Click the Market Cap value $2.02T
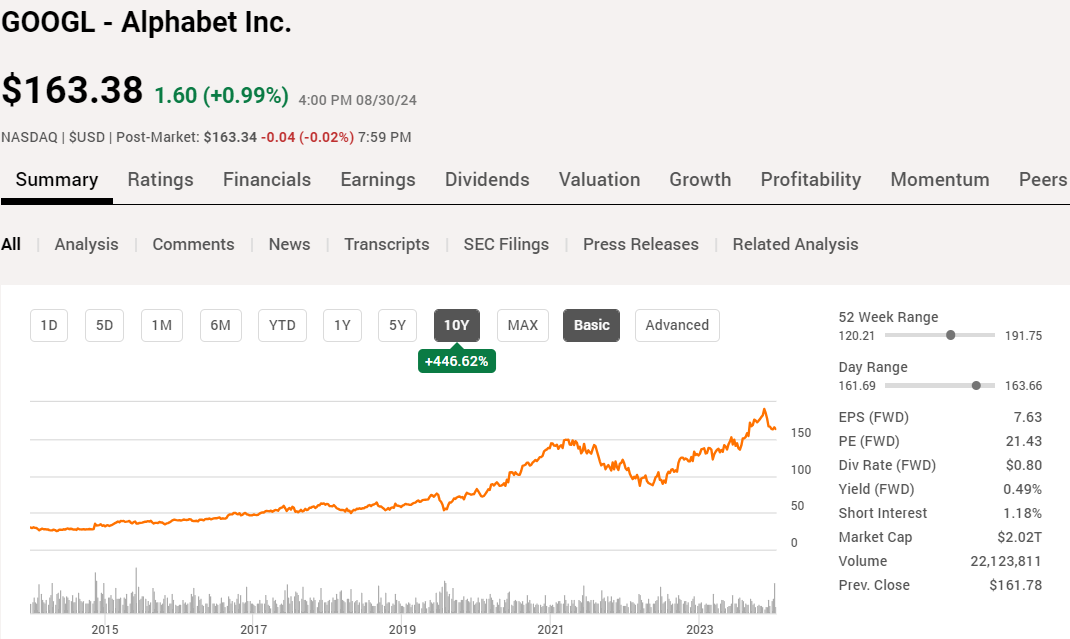 pyautogui.click(x=1020, y=537)
